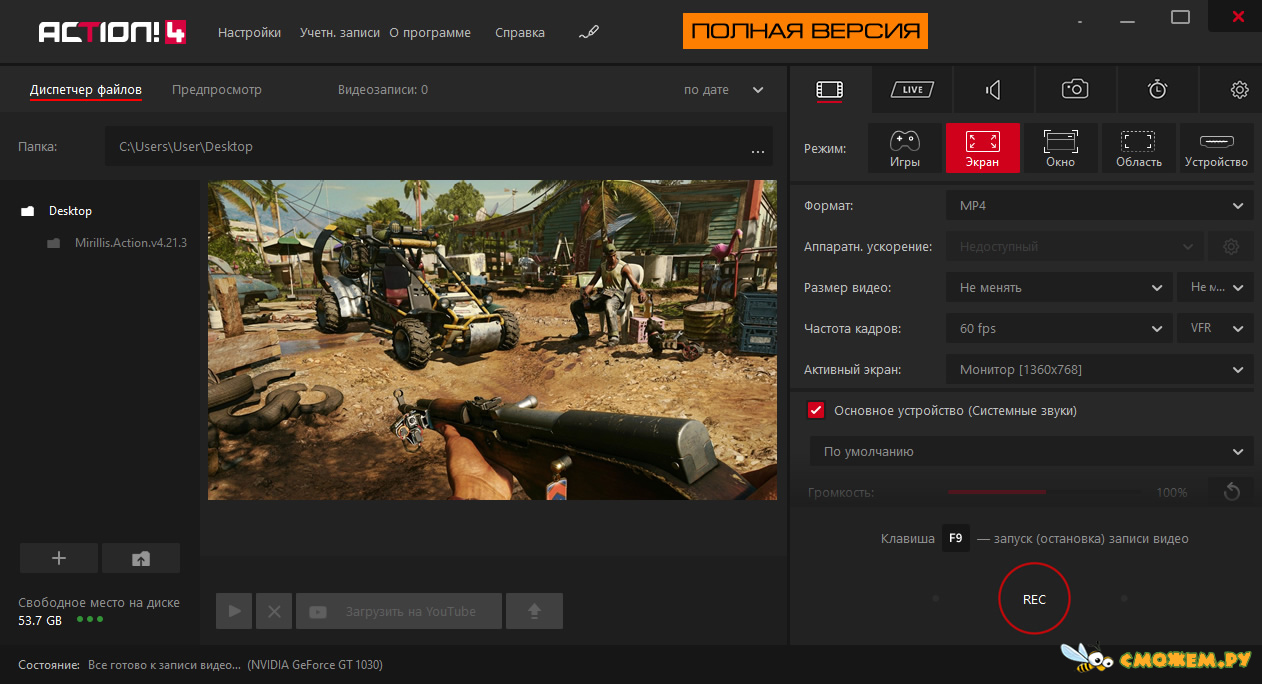Viewport: 1262px width, 684px height.
Task: Click the ACTION! 4 logo
Action: [x=111, y=33]
